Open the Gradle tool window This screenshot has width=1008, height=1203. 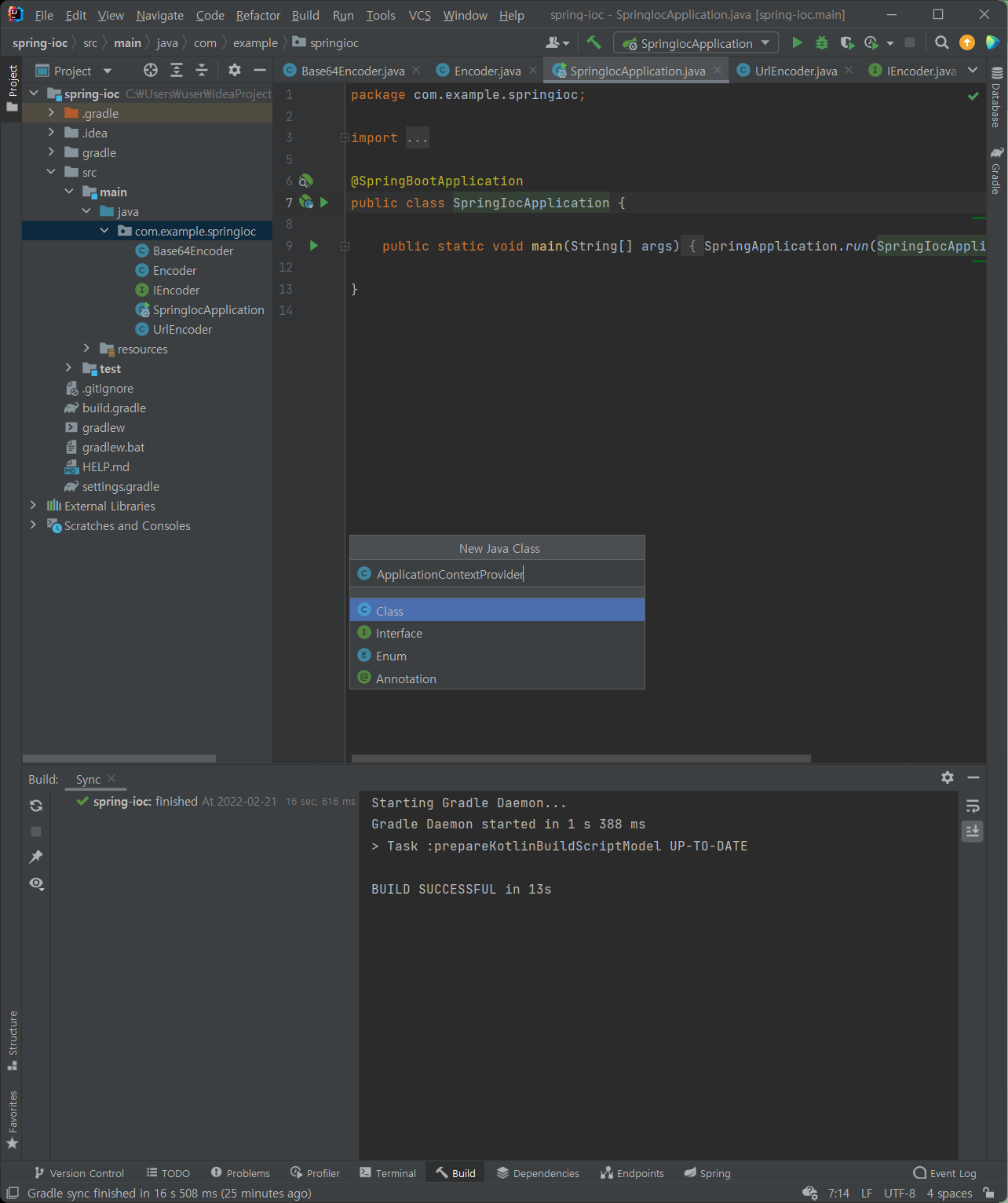coord(997,170)
